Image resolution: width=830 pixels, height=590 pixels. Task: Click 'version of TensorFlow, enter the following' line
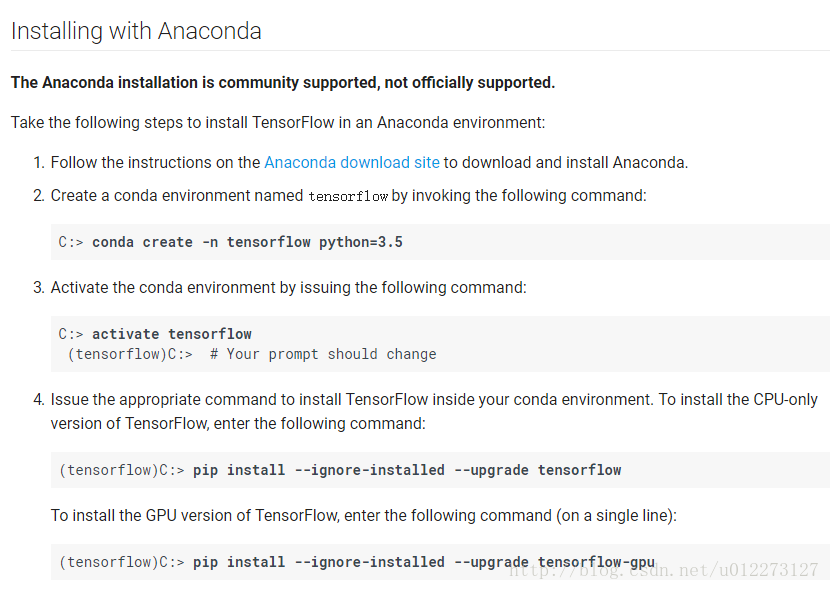coord(238,423)
